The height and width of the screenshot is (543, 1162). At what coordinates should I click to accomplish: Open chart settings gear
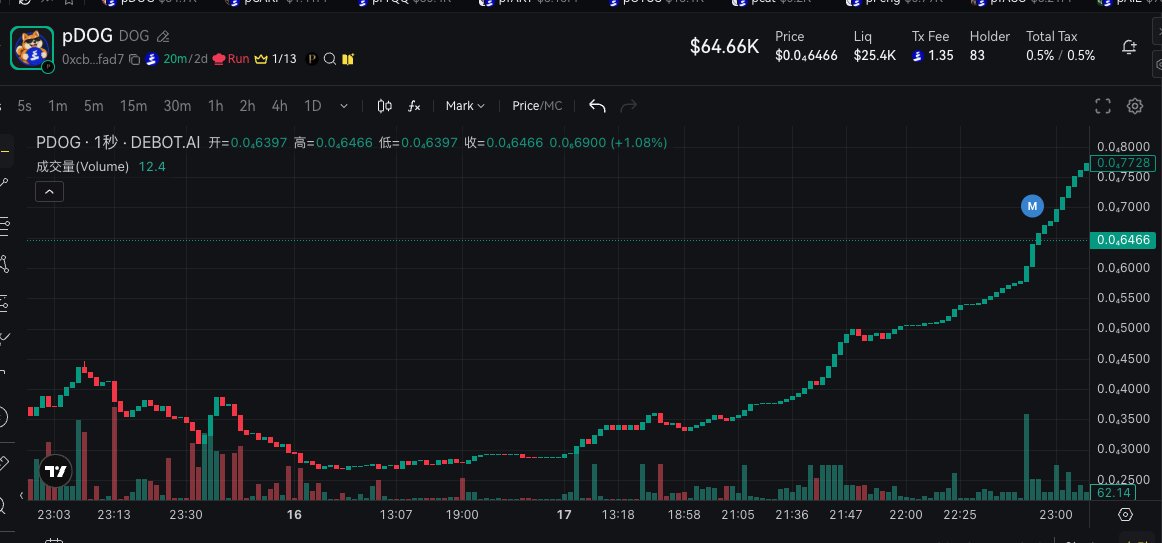pos(1135,106)
